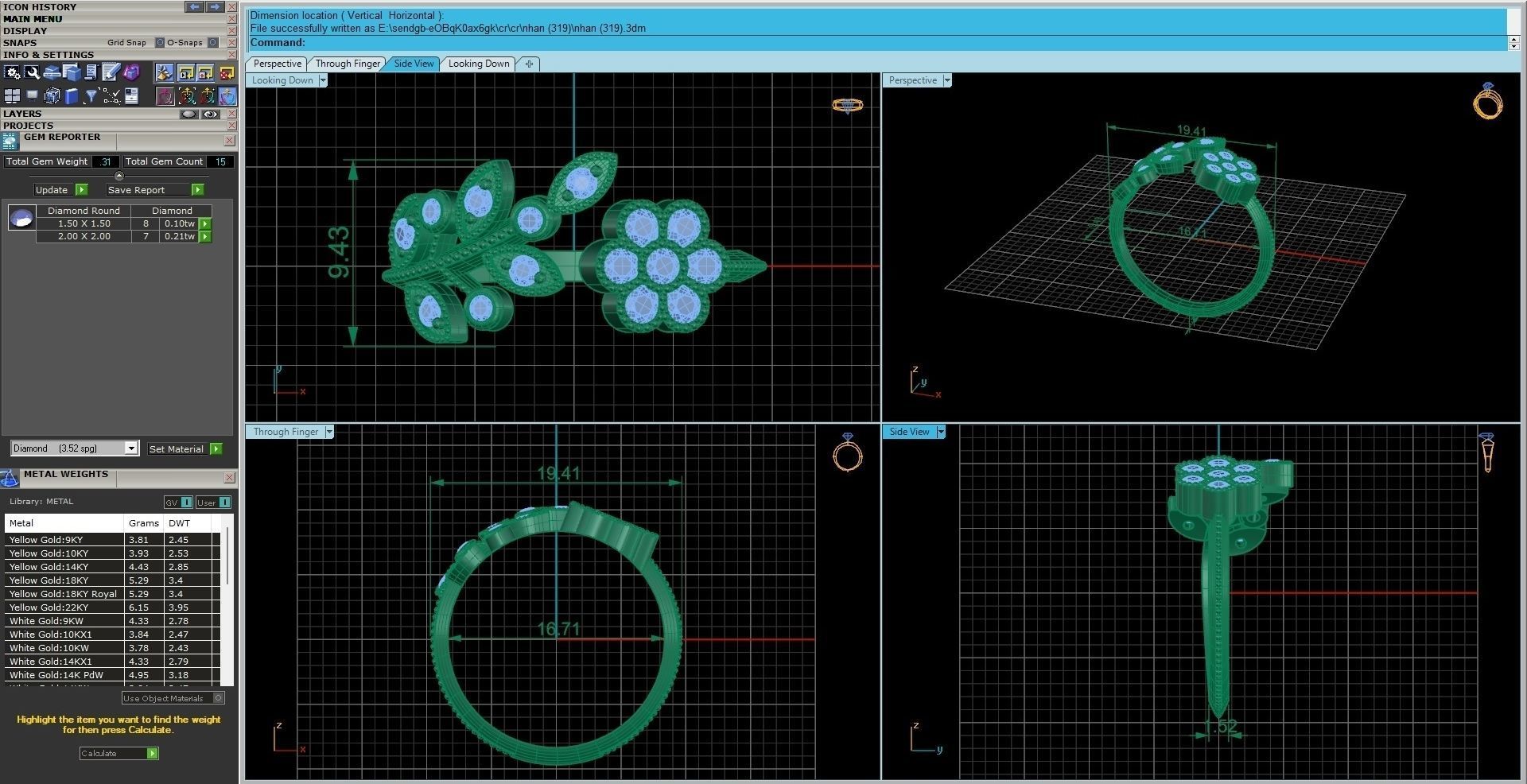Screen dimensions: 1527x784
Task: Switch to the Looking Down tab
Action: (x=479, y=64)
